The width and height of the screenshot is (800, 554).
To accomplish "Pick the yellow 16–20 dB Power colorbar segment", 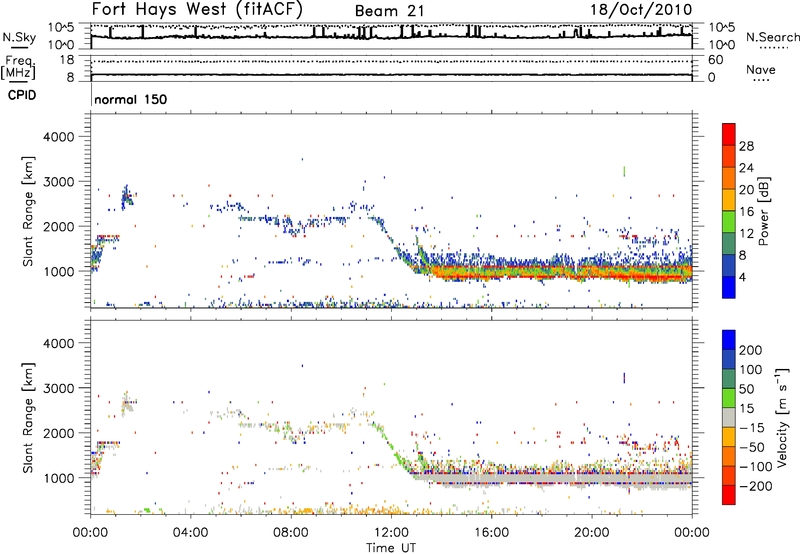I will (x=729, y=200).
